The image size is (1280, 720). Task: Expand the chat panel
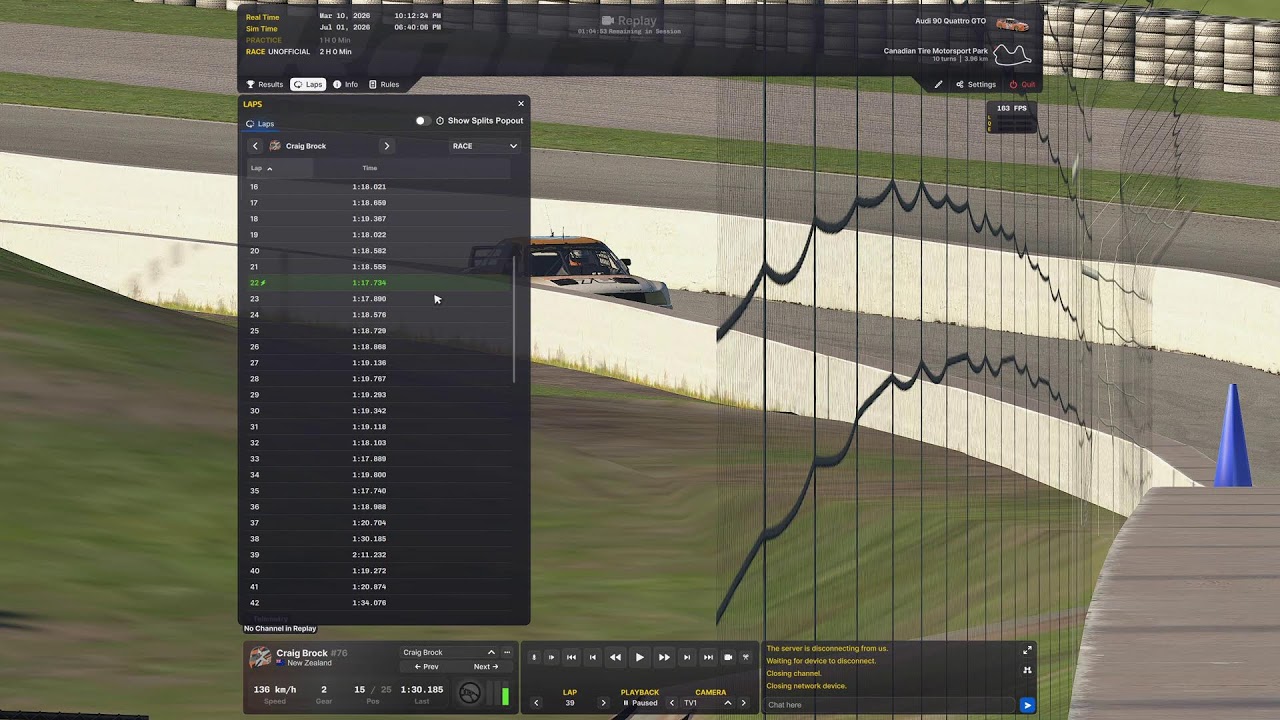pyautogui.click(x=1027, y=650)
